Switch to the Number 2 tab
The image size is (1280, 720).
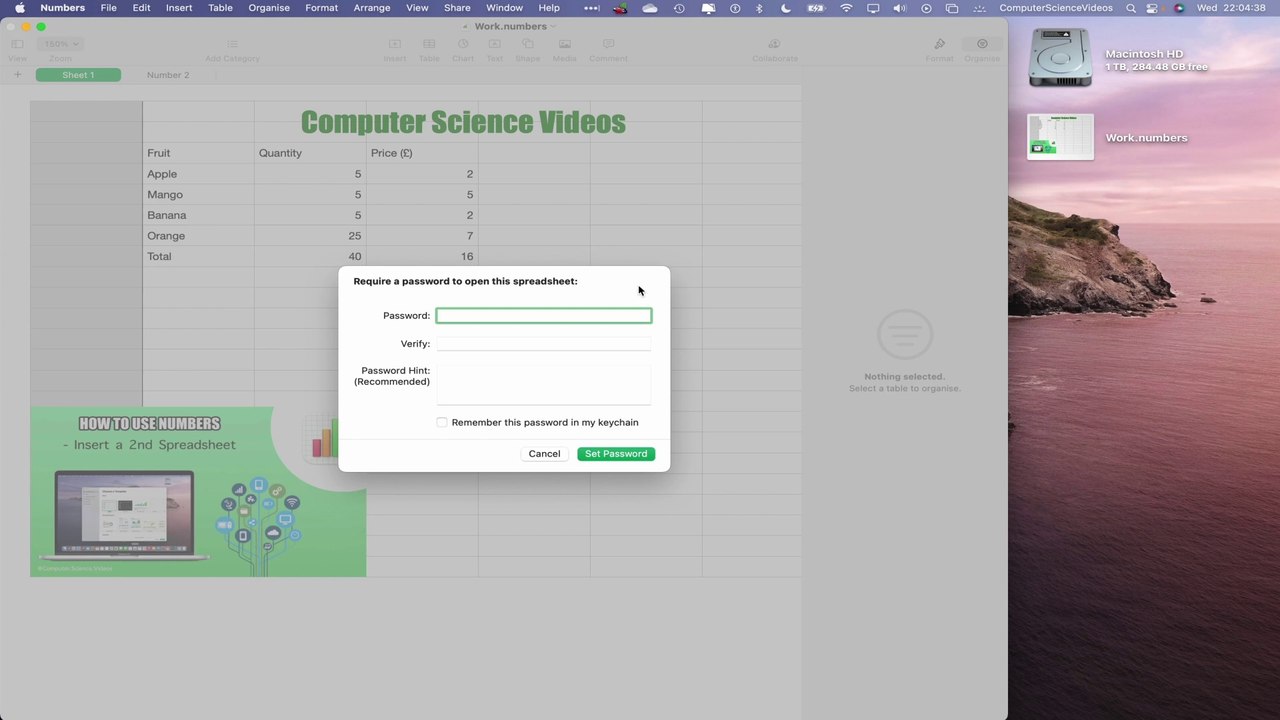[x=168, y=75]
